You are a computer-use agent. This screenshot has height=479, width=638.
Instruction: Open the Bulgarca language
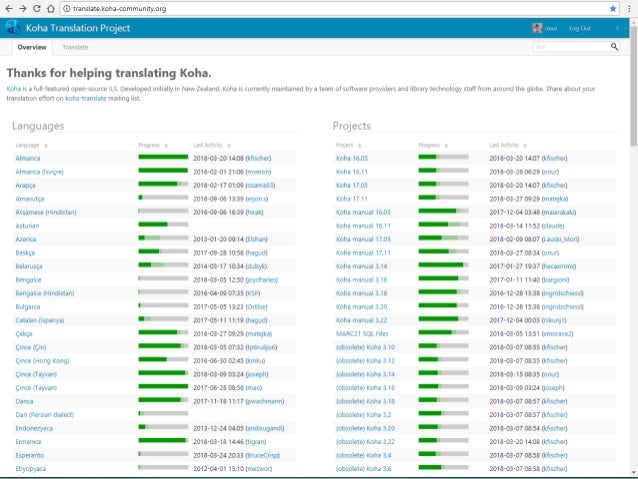(28, 307)
